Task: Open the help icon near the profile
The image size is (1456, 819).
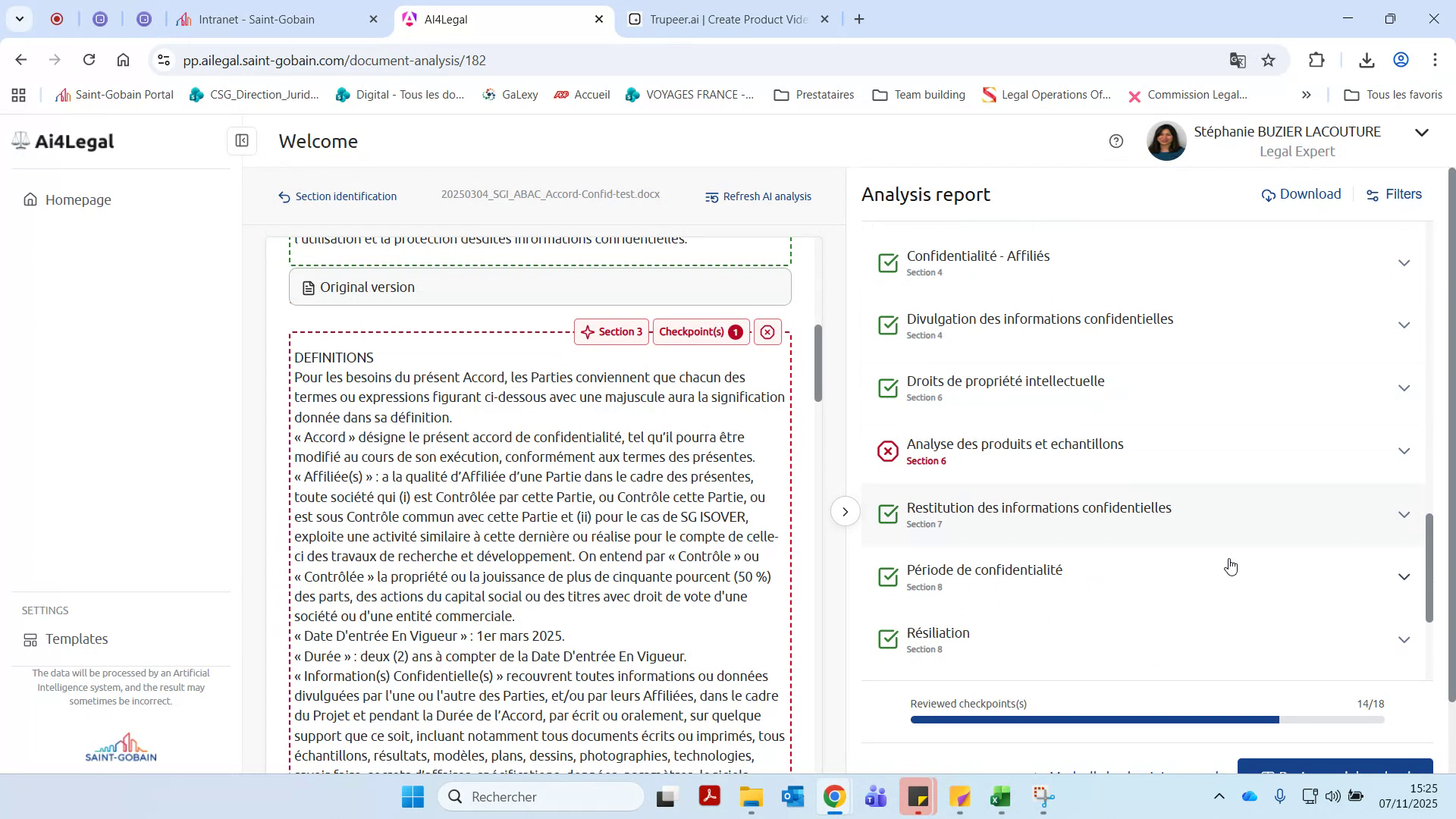Action: click(x=1116, y=141)
